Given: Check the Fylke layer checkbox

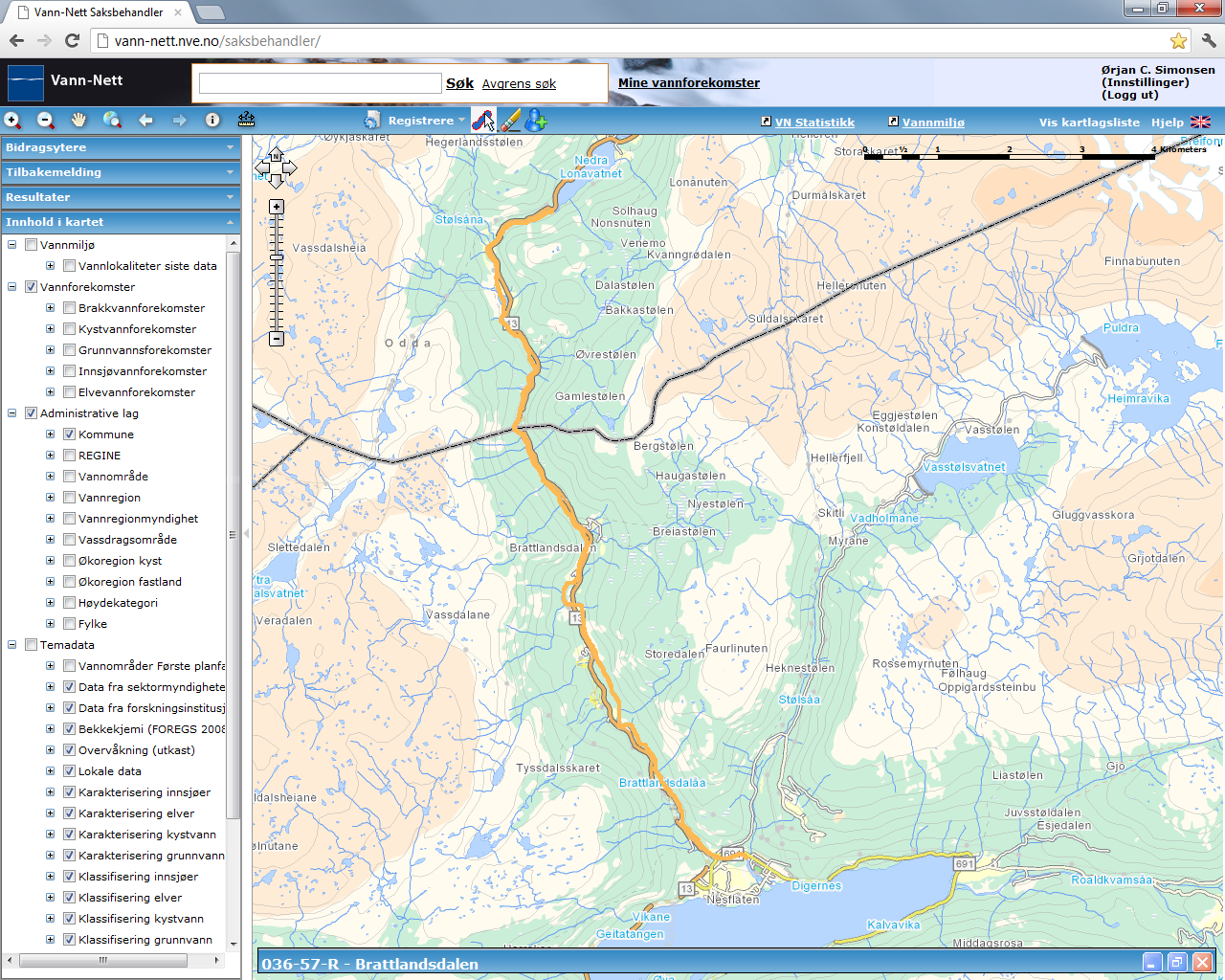Looking at the screenshot, I should pos(69,624).
